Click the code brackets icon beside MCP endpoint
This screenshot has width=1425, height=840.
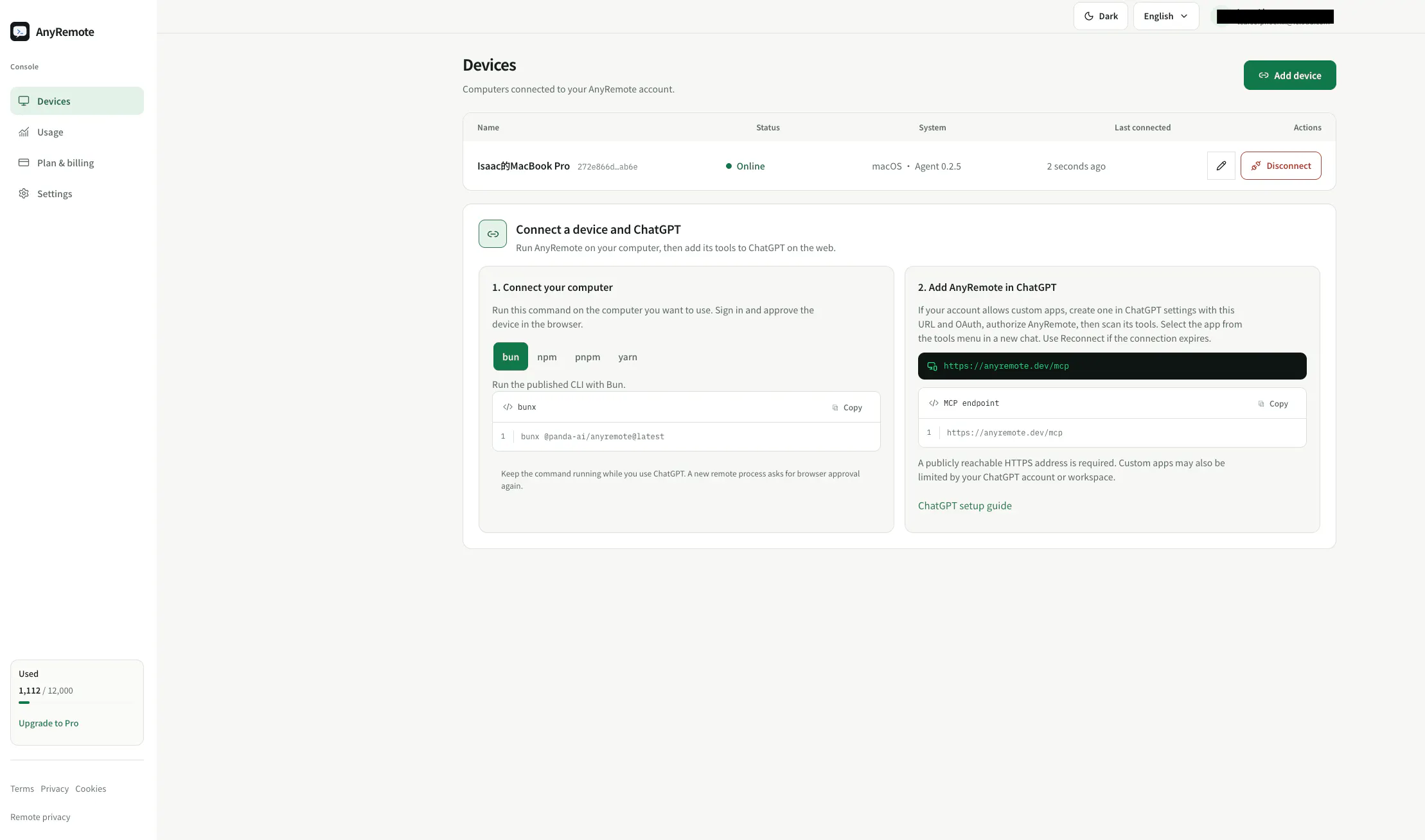pyautogui.click(x=934, y=403)
